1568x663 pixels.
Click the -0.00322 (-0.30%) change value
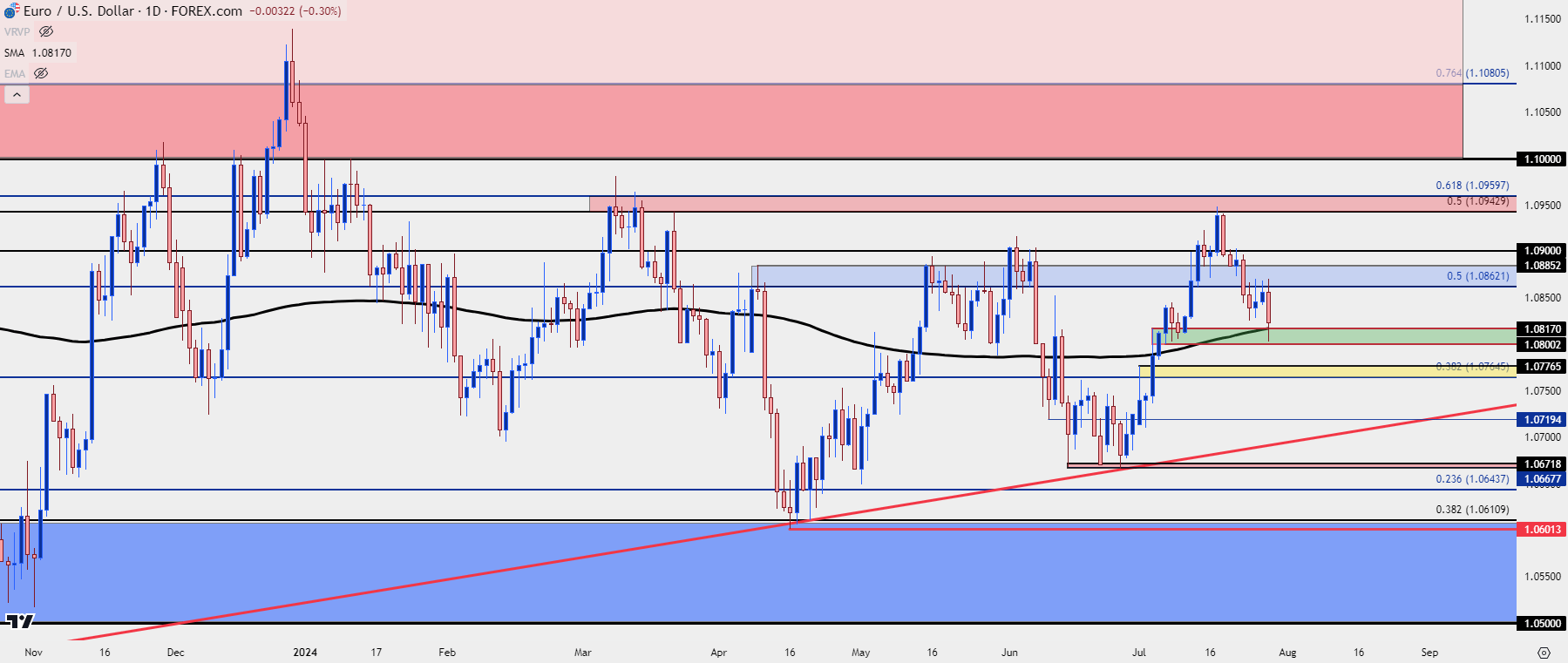[295, 11]
